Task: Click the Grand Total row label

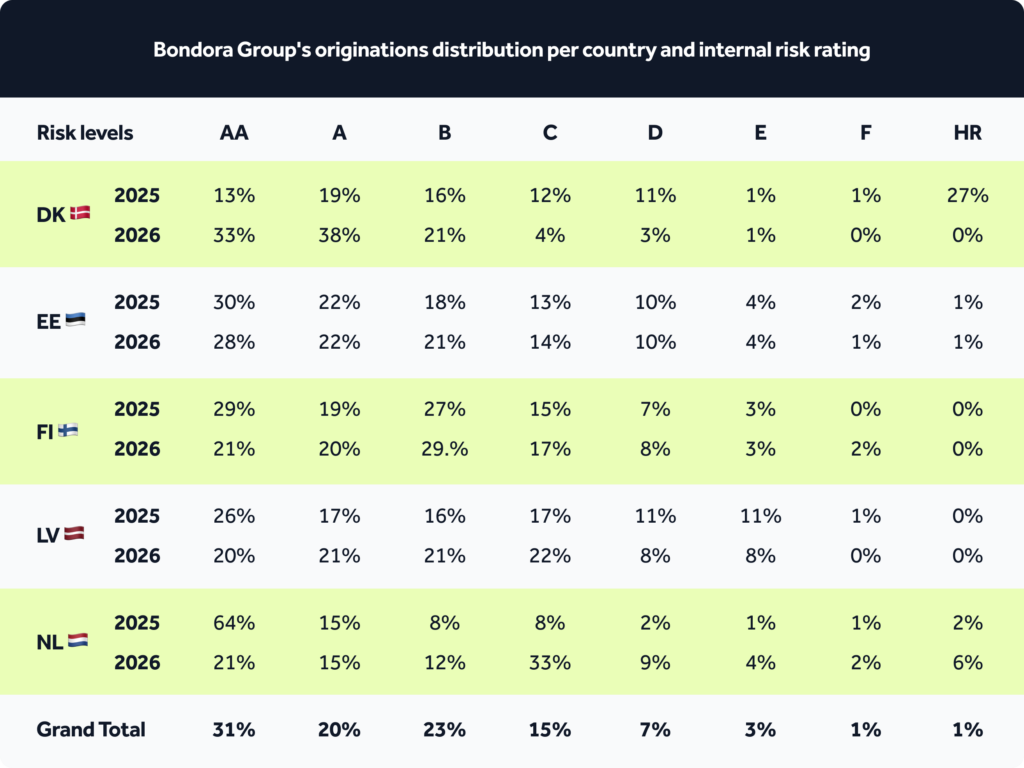Action: pyautogui.click(x=91, y=729)
